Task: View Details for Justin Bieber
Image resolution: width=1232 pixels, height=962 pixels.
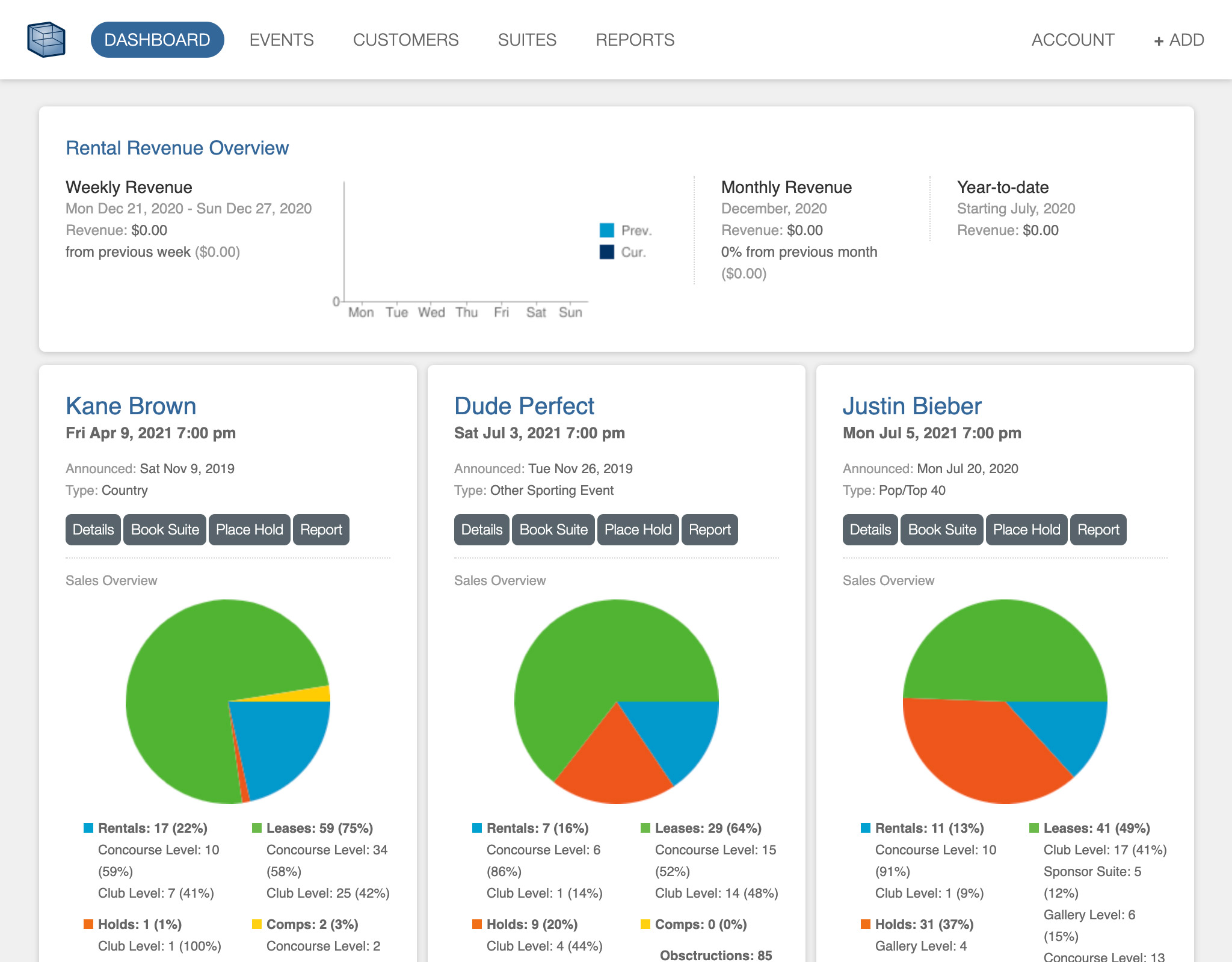Action: click(870, 530)
